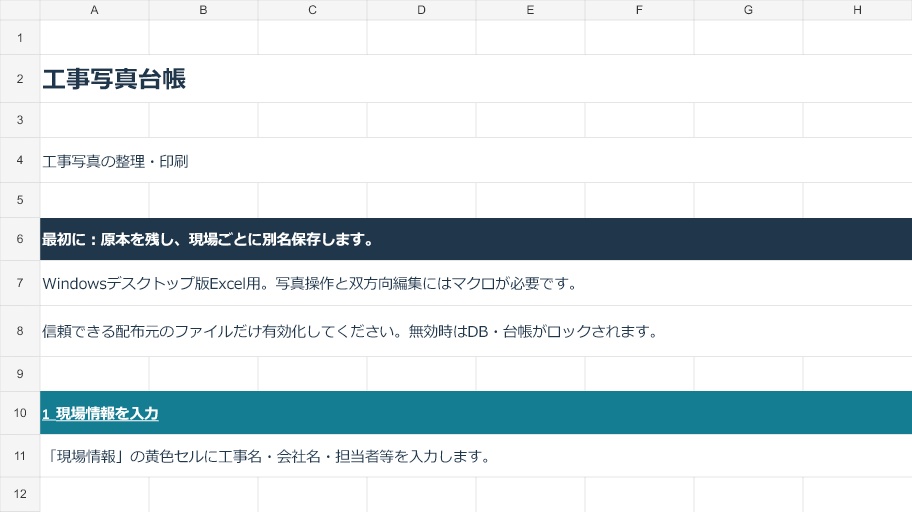Select row 9 header
The image size is (912, 512).
[x=20, y=374]
